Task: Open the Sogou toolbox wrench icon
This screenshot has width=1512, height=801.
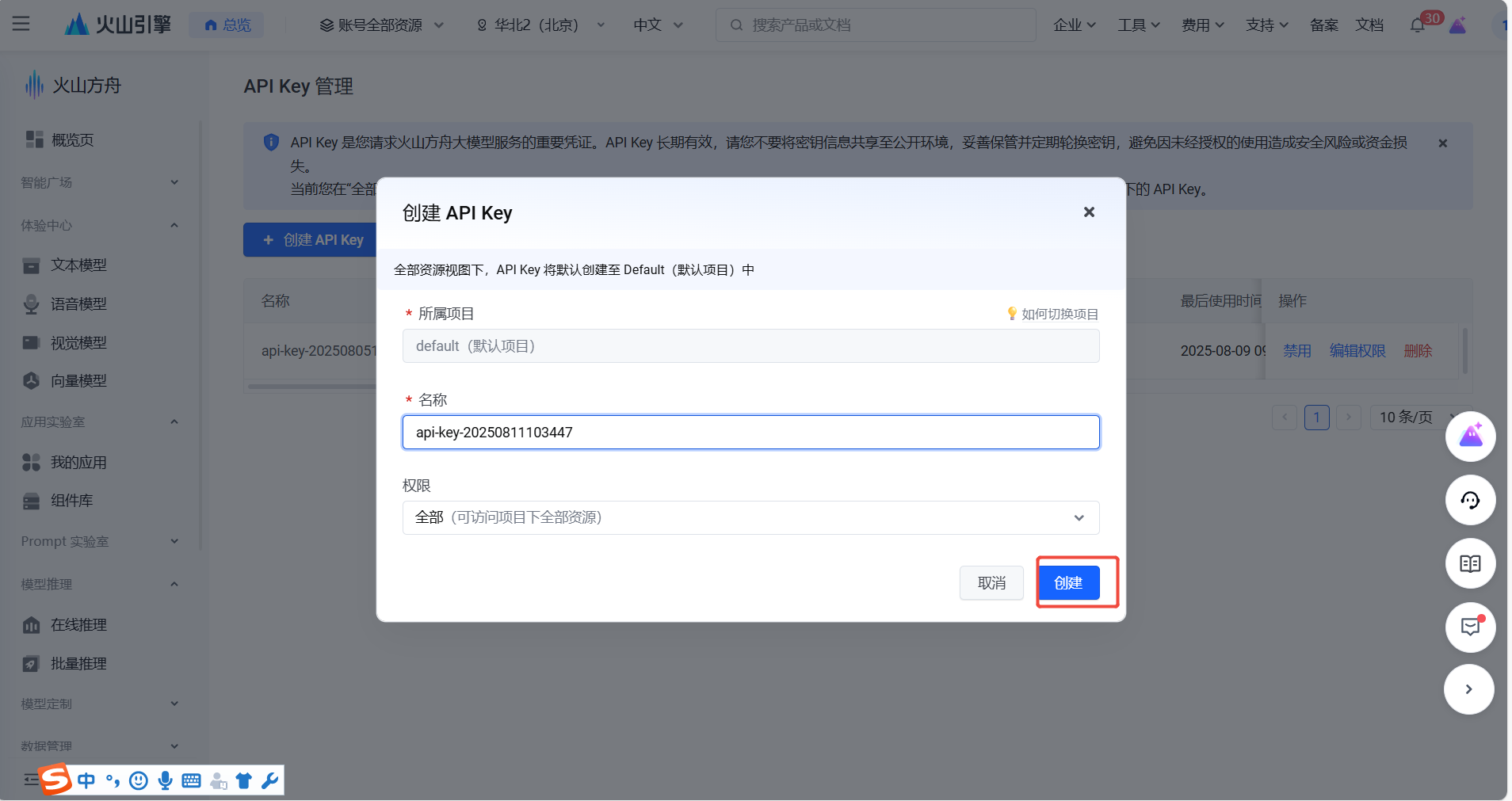Action: point(269,781)
